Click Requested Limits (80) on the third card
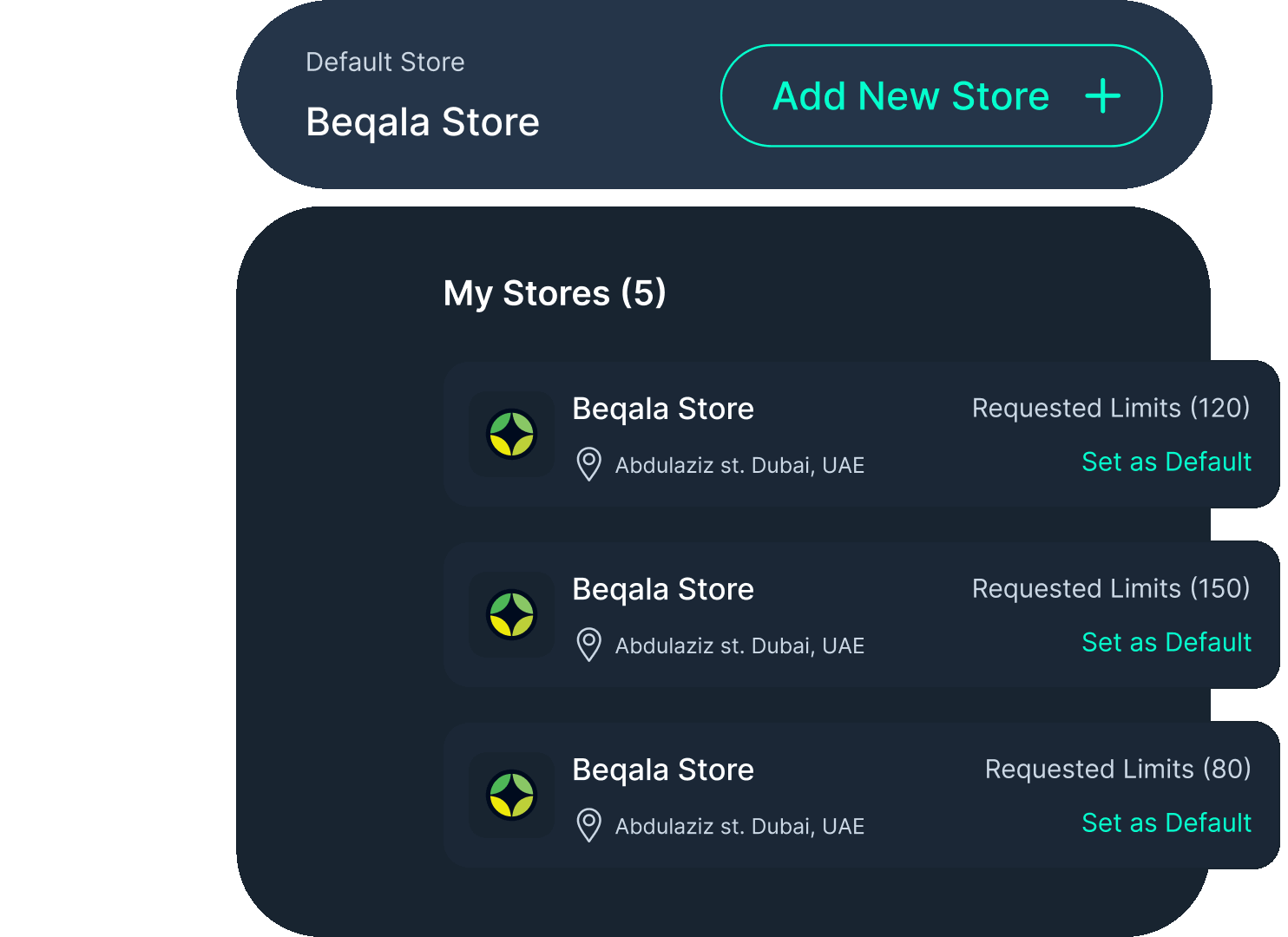Viewport: 1288px width, 937px height. coord(1119,769)
